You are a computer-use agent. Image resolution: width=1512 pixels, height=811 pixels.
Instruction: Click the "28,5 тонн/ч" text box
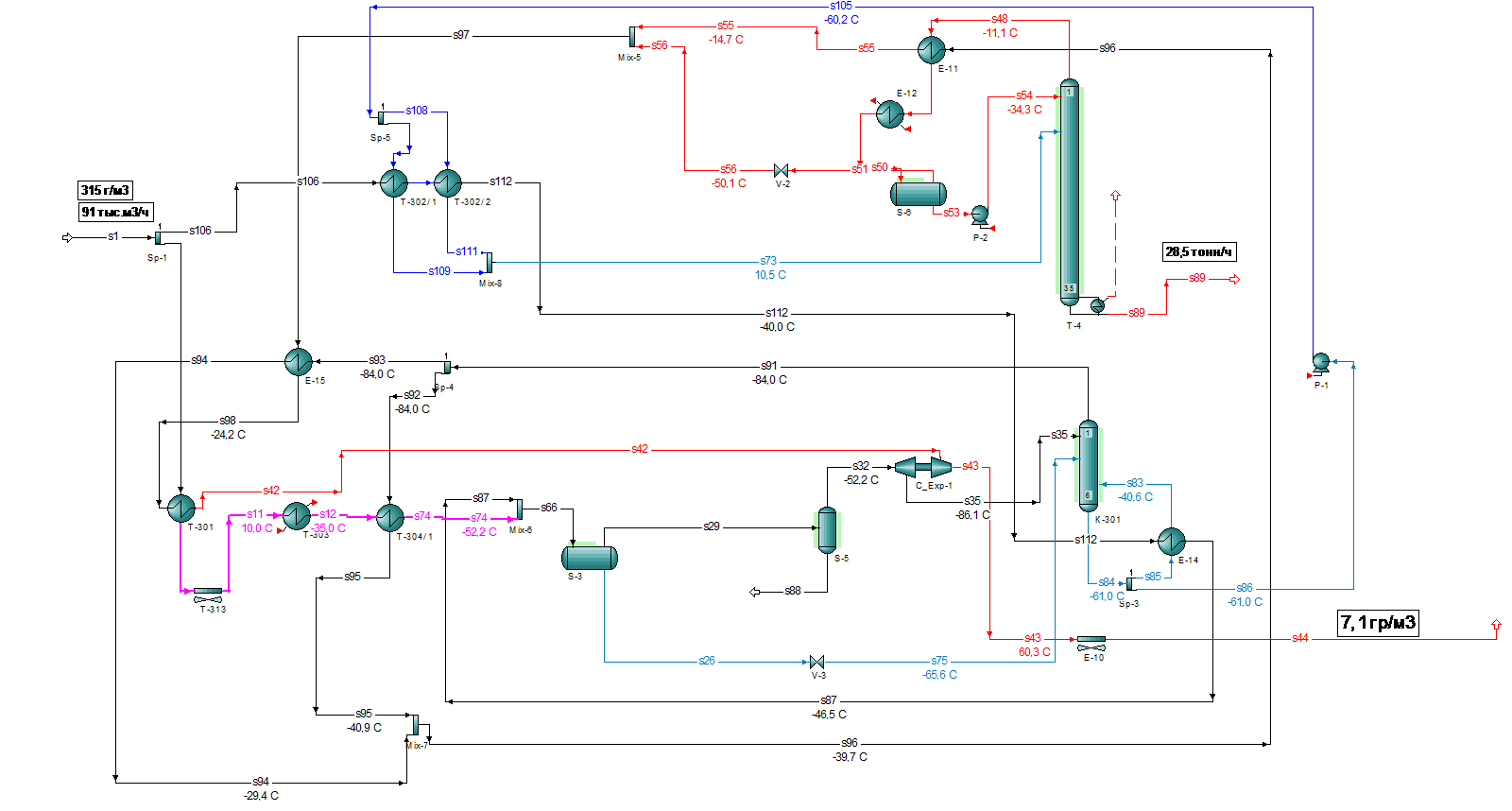1198,252
